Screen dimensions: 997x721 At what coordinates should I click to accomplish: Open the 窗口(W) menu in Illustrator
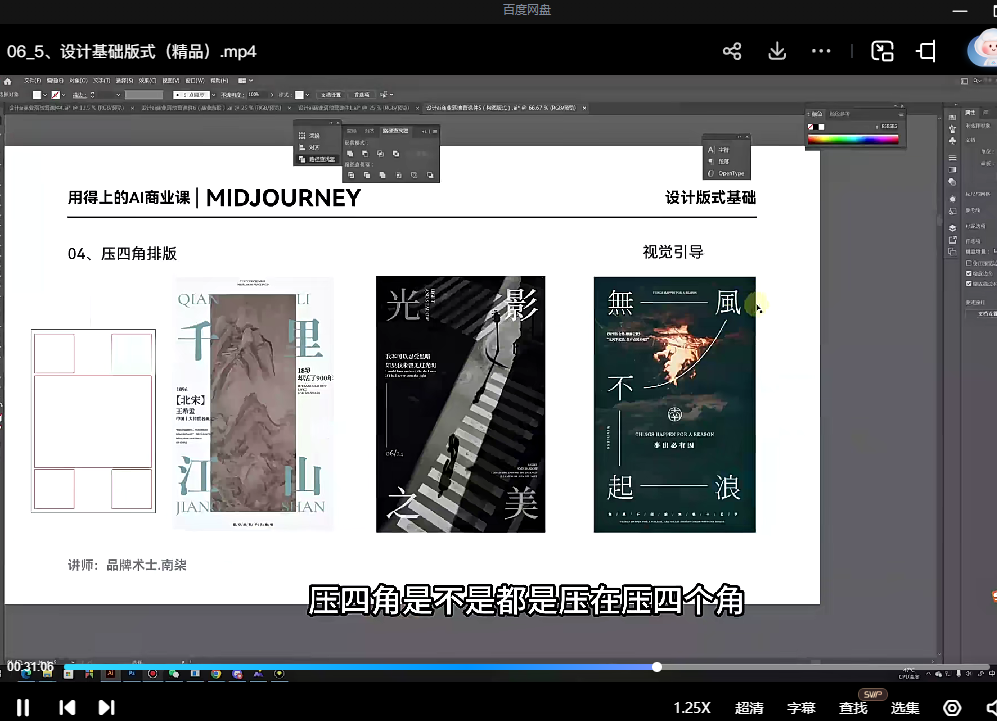click(x=195, y=81)
